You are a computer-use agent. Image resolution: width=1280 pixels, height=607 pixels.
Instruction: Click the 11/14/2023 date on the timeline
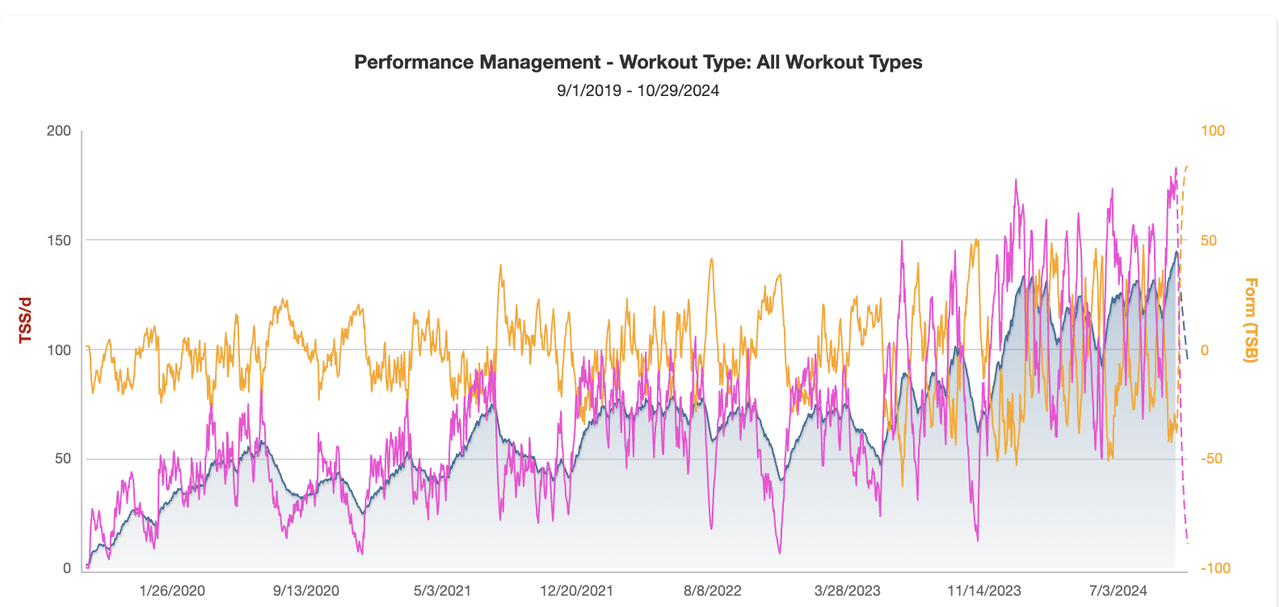pyautogui.click(x=983, y=591)
